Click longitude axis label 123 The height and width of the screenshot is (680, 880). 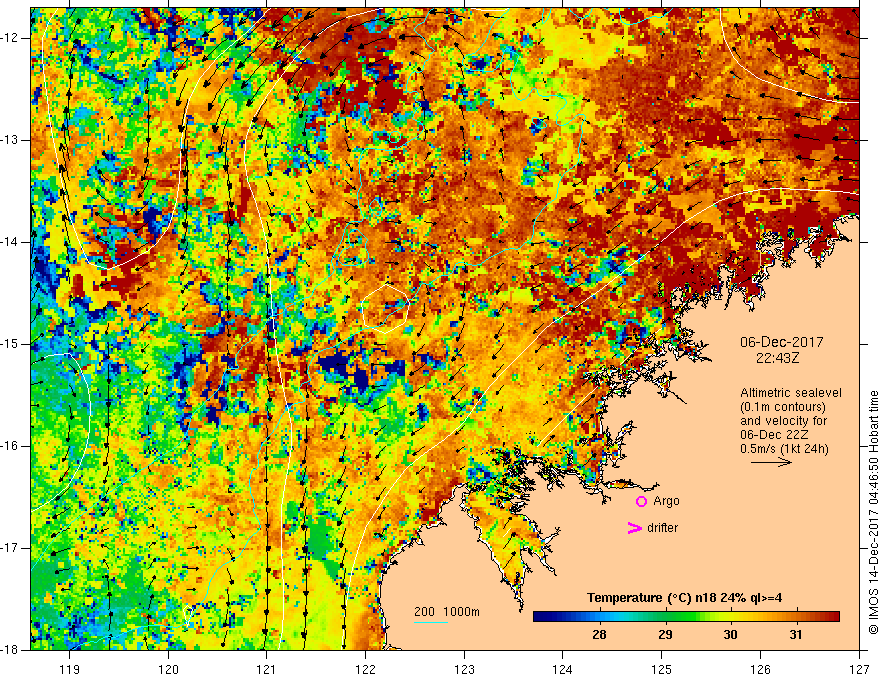(464, 669)
